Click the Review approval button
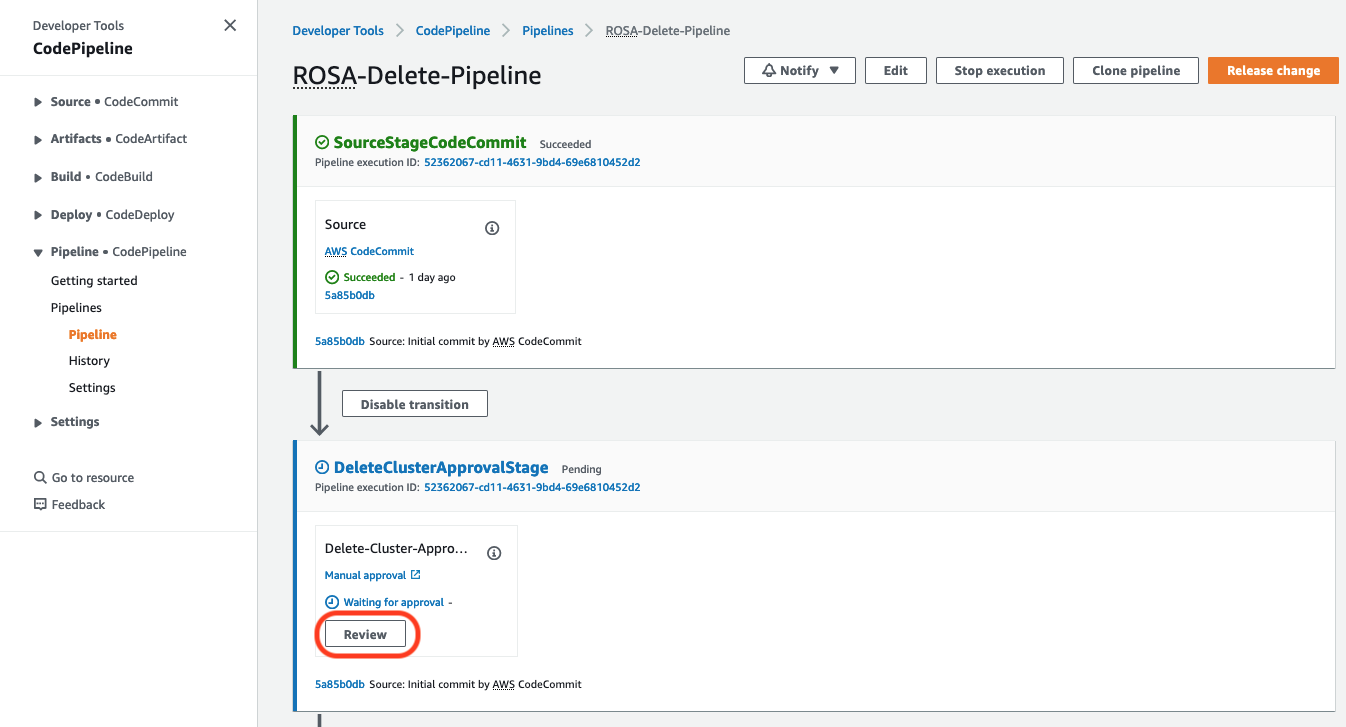 (365, 634)
